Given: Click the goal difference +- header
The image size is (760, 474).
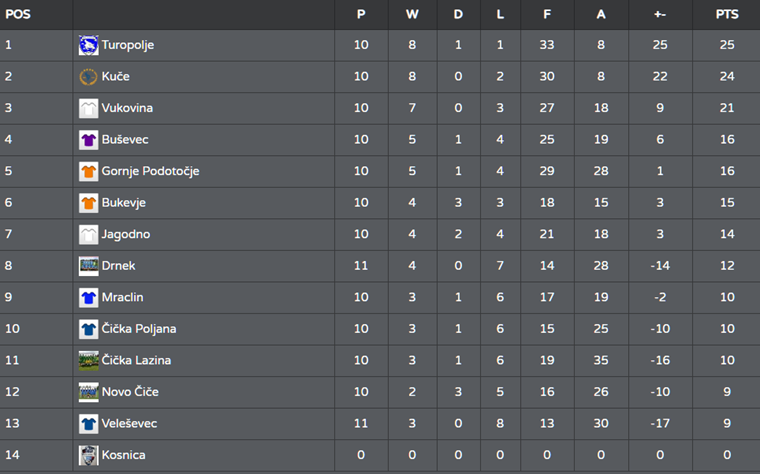Looking at the screenshot, I should coord(660,15).
